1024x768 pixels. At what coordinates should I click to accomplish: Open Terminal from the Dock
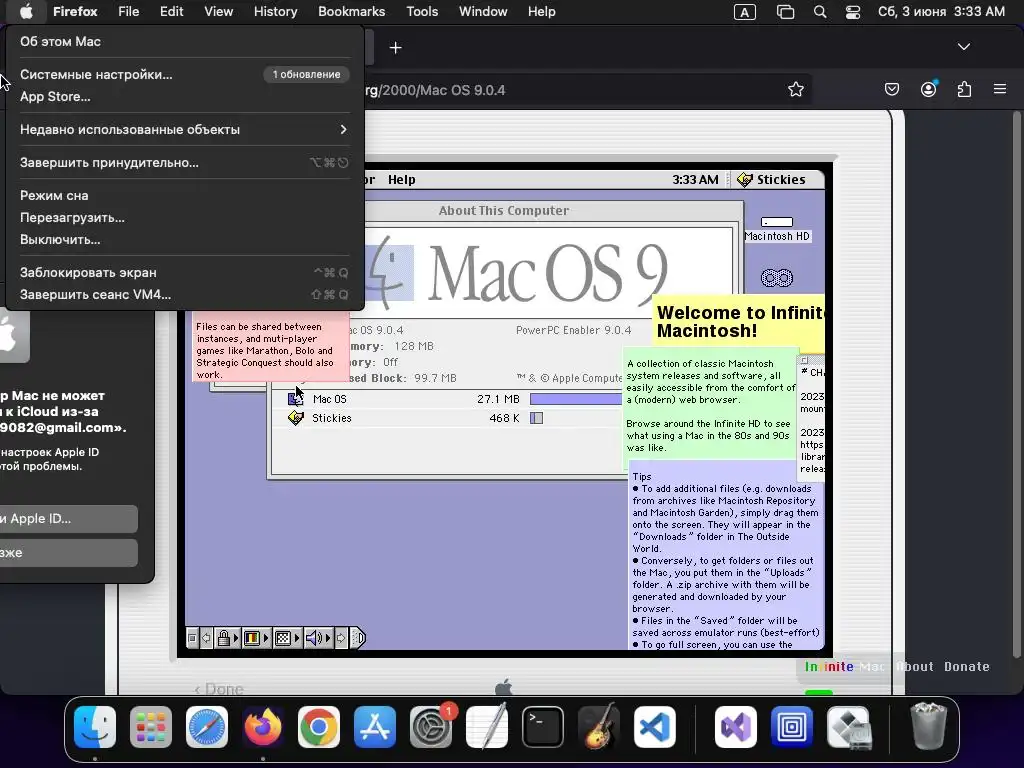pyautogui.click(x=543, y=727)
